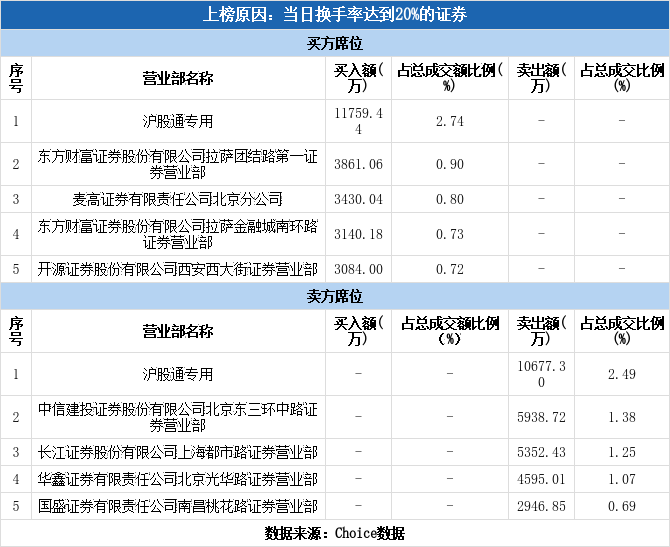Select sell amount 10677.30 for 沪股通专用

(541, 374)
